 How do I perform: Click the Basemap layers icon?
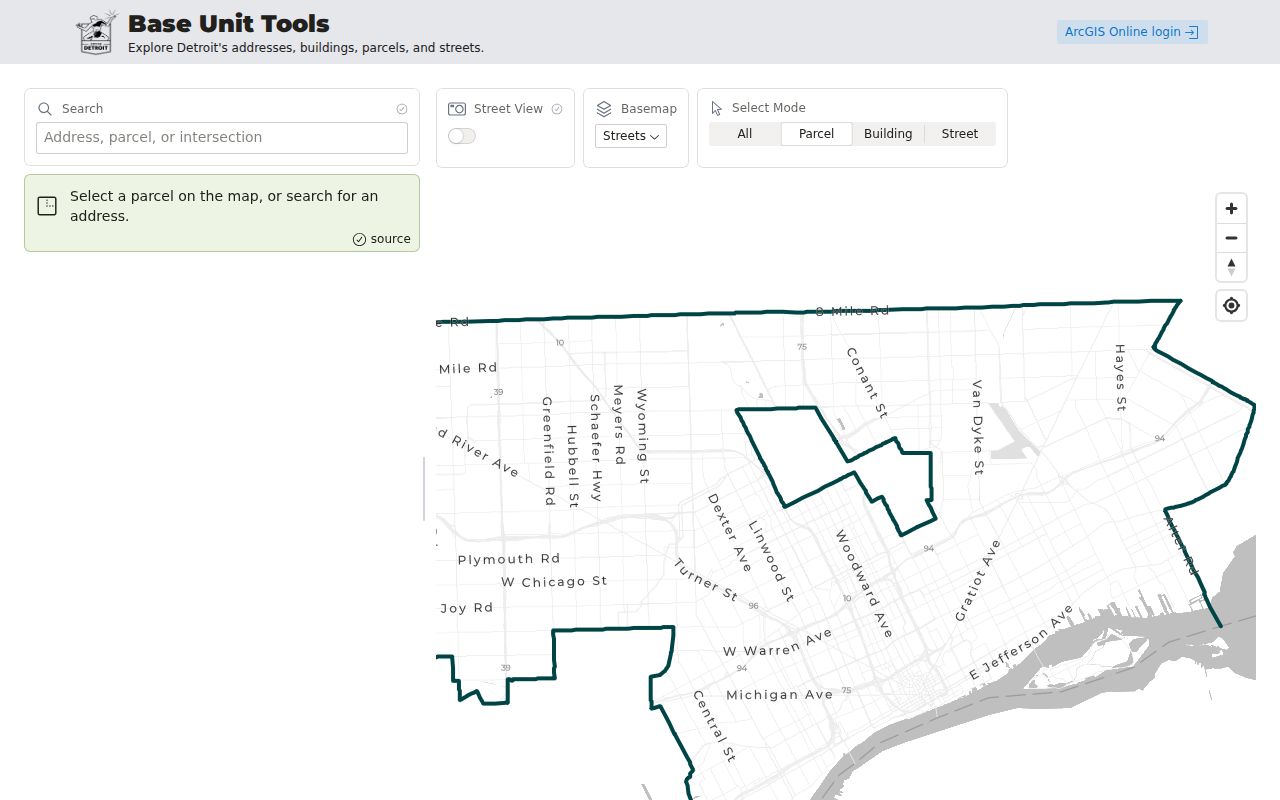click(x=604, y=109)
